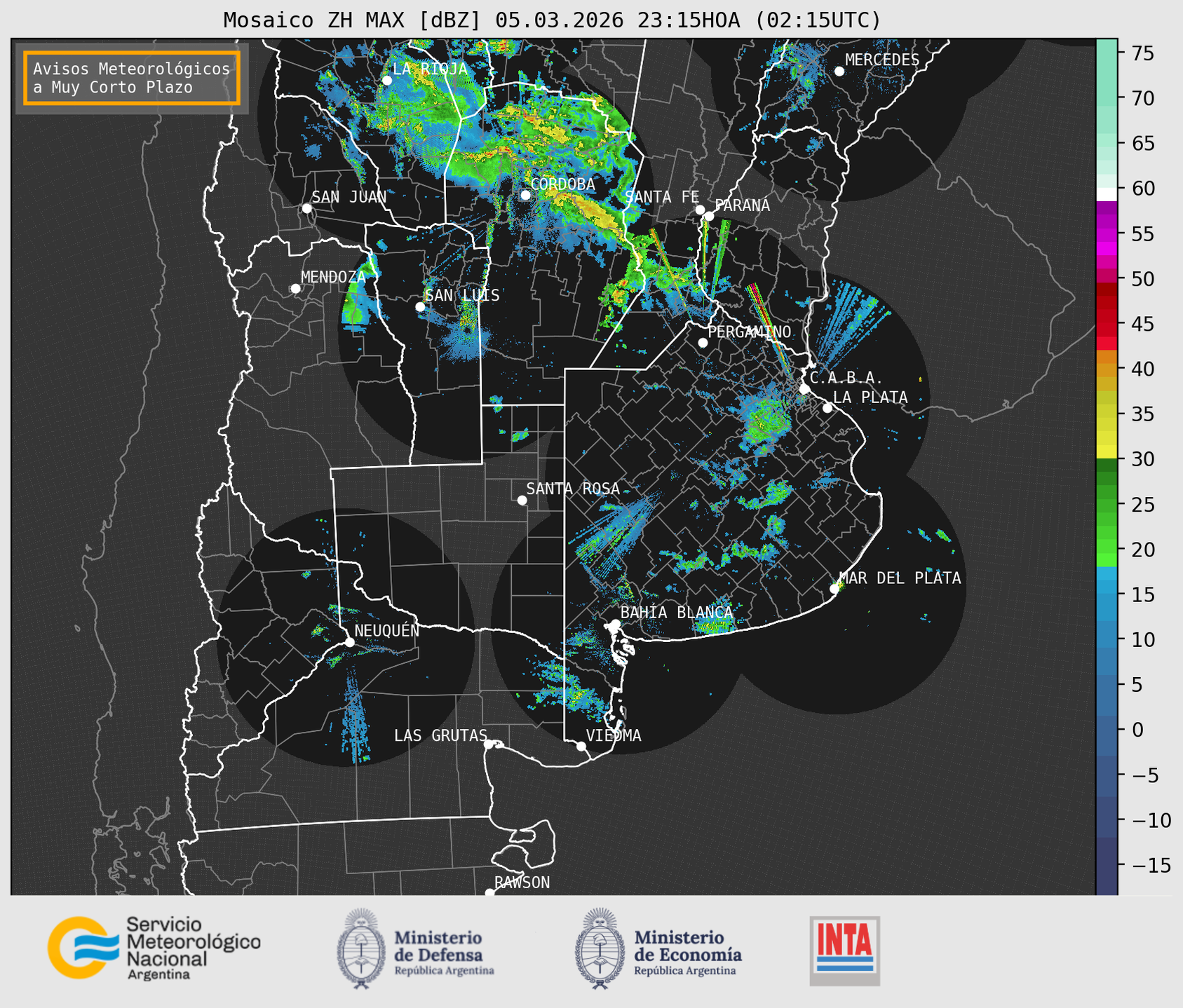The height and width of the screenshot is (1008, 1183).
Task: Click the BAHÍA BLANCA city label
Action: tap(677, 613)
